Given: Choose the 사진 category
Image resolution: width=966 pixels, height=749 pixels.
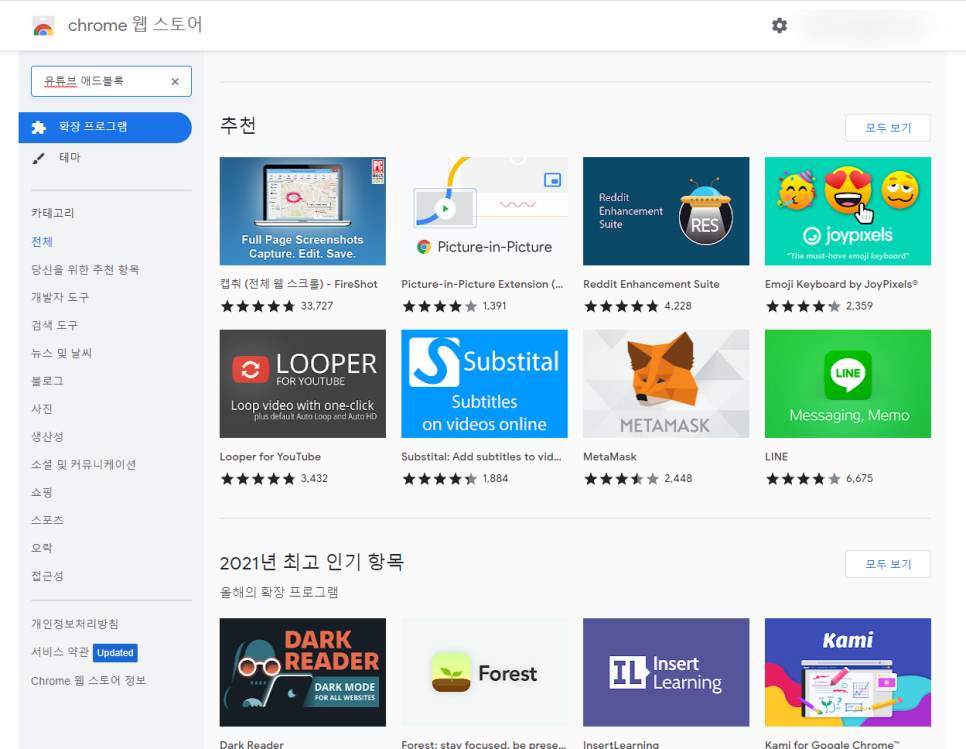Looking at the screenshot, I should (41, 408).
